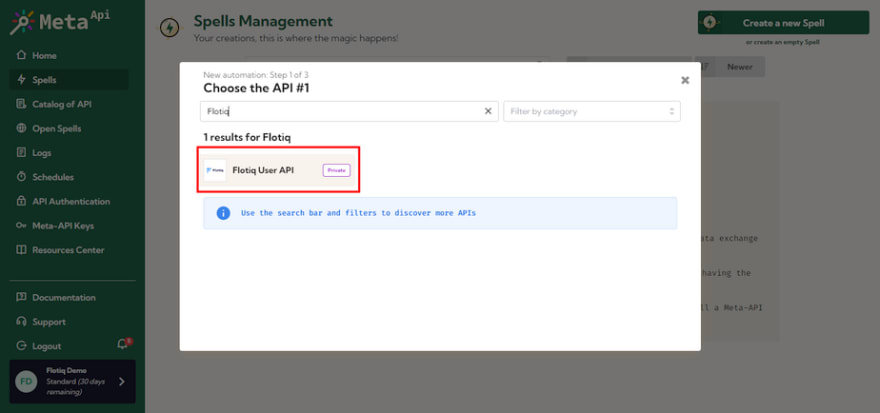Focus the API search field containing Flotiq
This screenshot has height=413, width=880.
[349, 111]
